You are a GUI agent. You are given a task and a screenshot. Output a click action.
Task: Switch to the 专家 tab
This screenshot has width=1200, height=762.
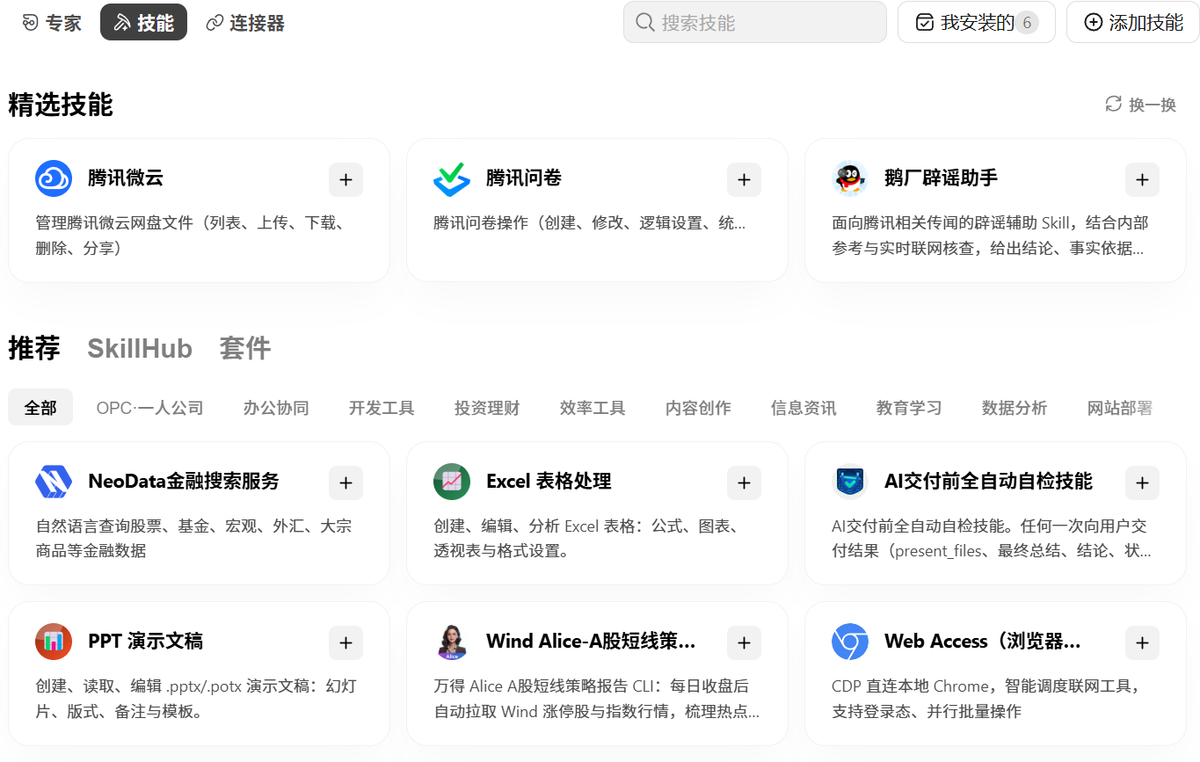coord(51,23)
